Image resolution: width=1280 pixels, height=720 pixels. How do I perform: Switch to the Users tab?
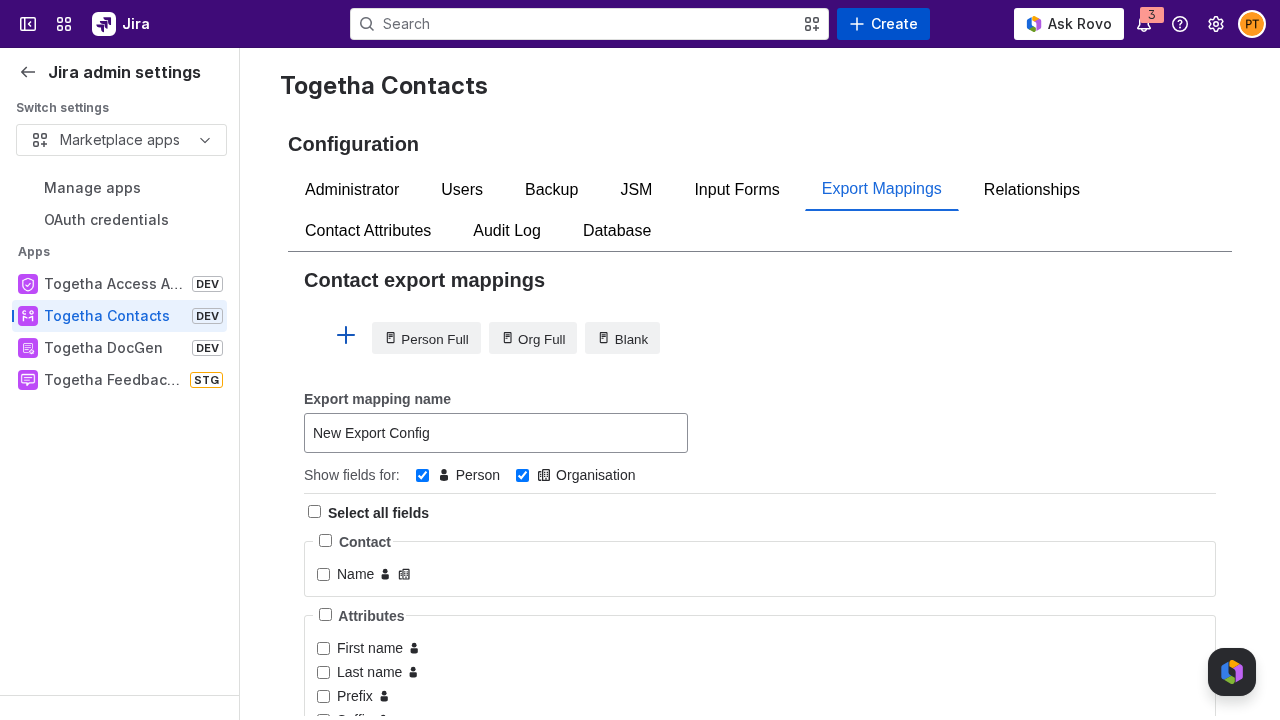[462, 190]
